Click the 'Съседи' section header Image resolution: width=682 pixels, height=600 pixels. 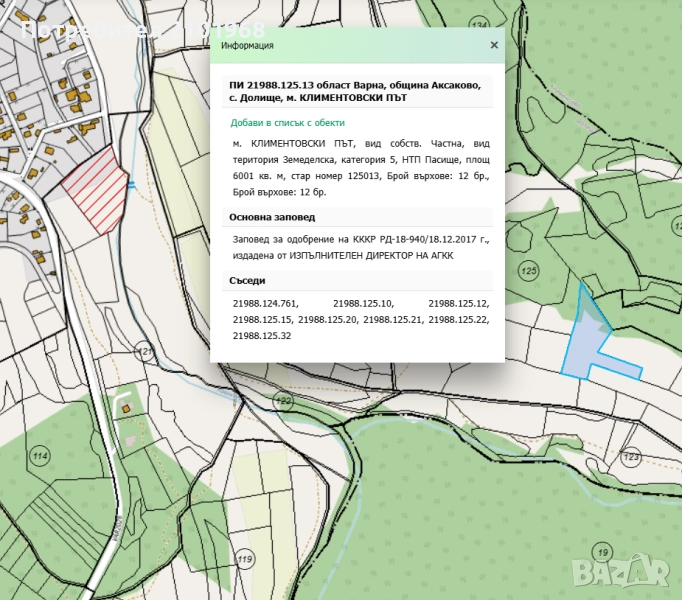[248, 281]
